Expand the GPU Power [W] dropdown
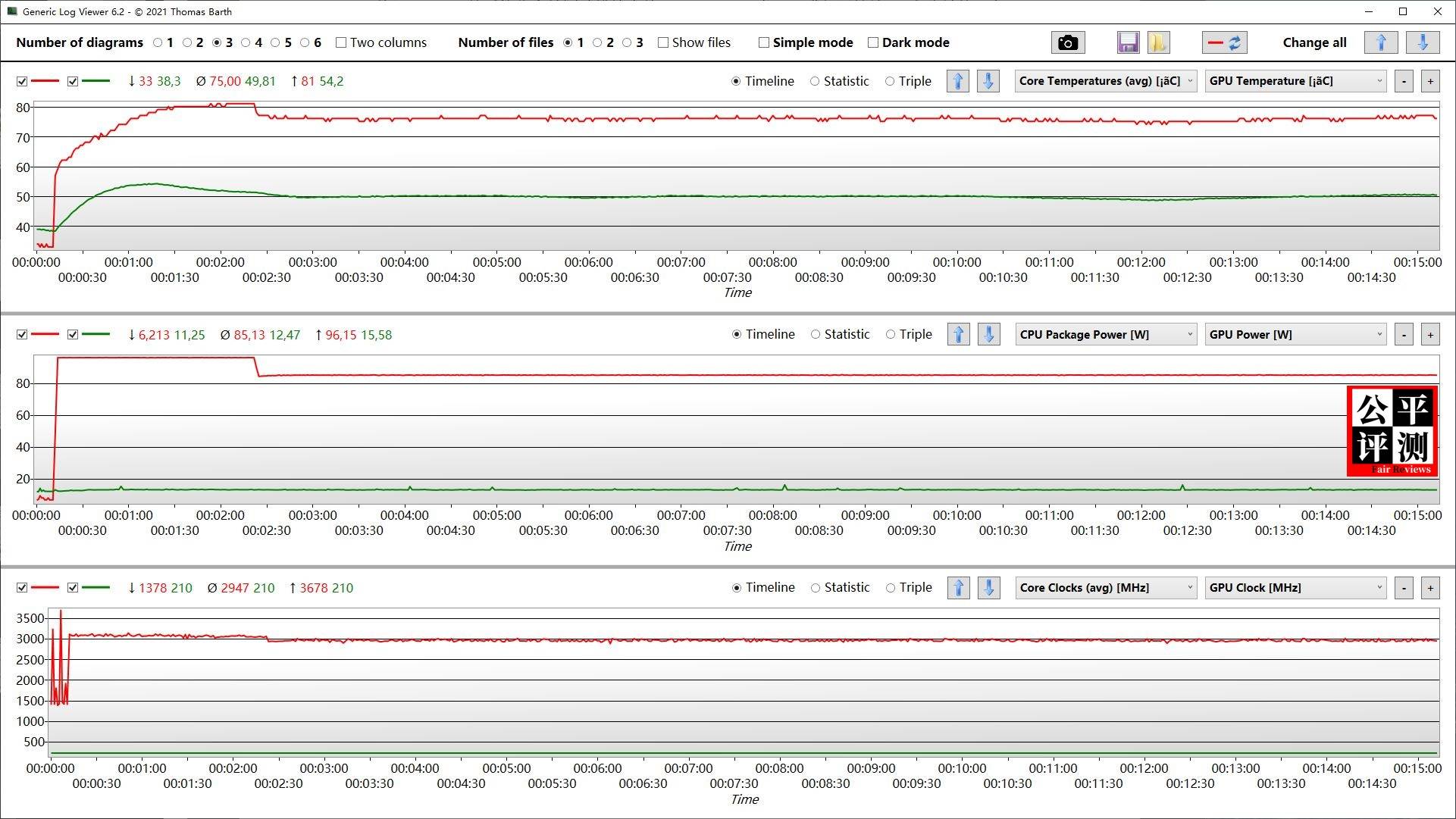This screenshot has height=819, width=1456. (1295, 334)
